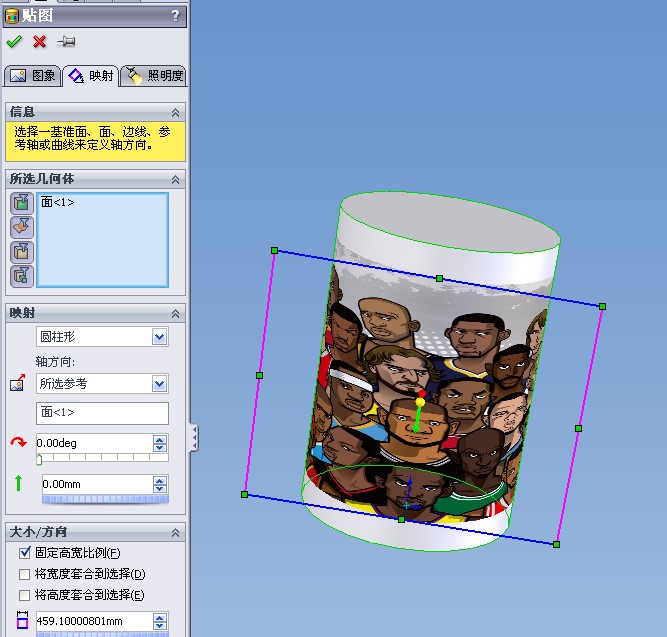Cancel the decal with the red X

(40, 41)
